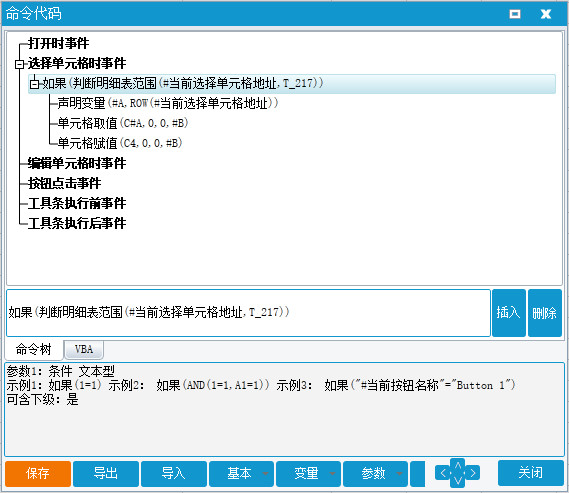Screen dimensions: 569x493
Task: Collapse the 选择单元格时事件 tree node
Action: 19,64
